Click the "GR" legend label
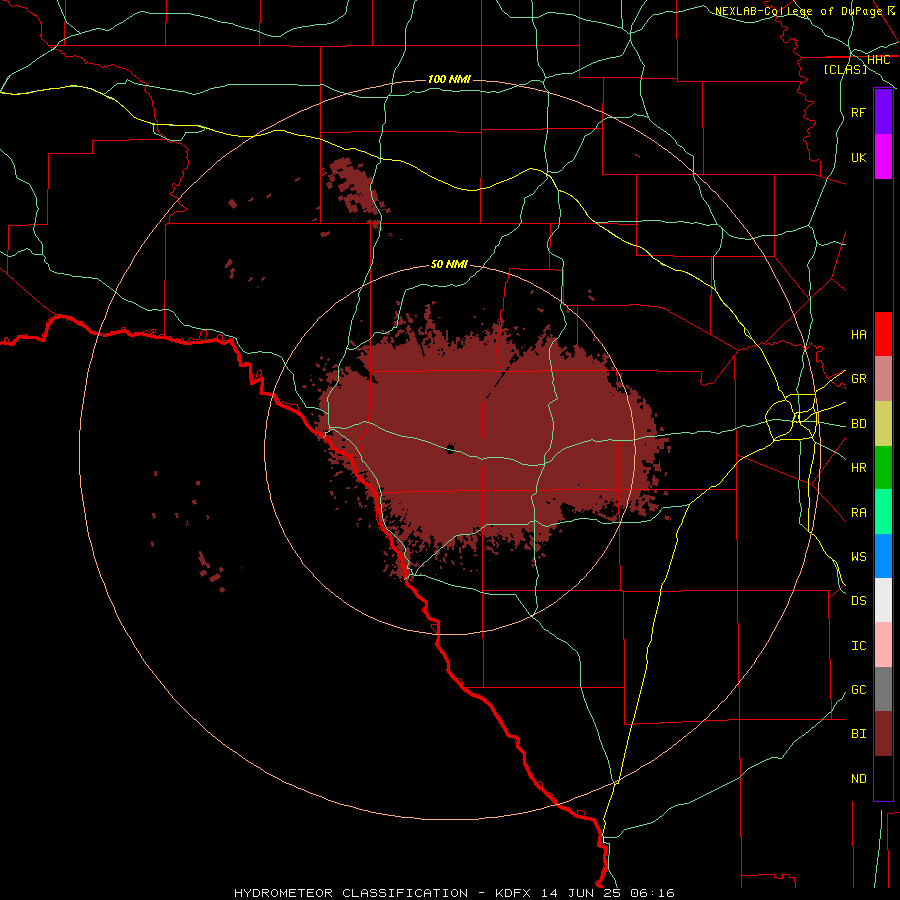The image size is (900, 900). (858, 379)
